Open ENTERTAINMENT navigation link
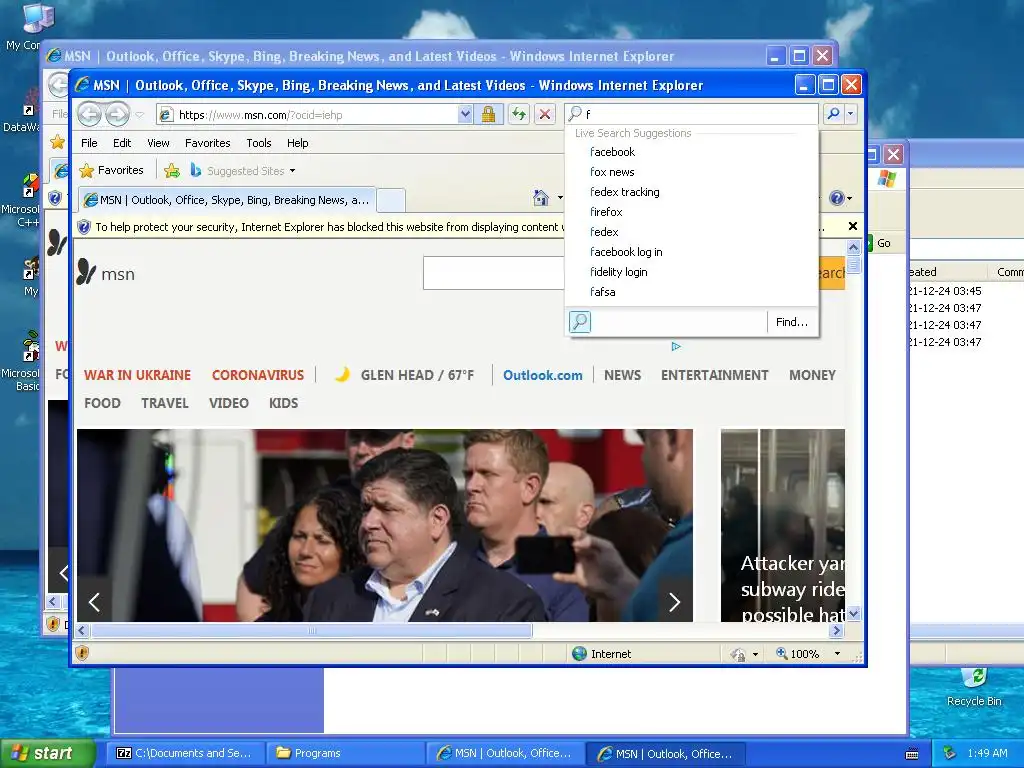1024x768 pixels. click(x=714, y=376)
